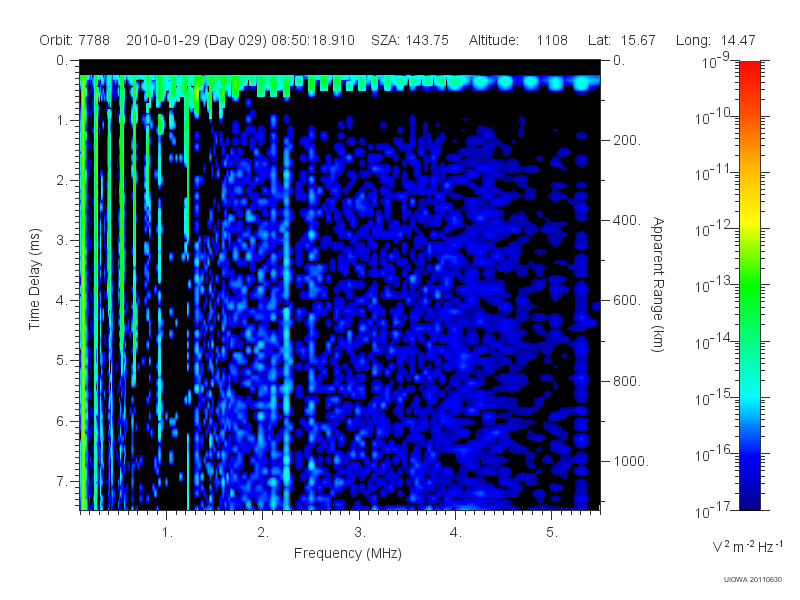
Task: Click the '4.' tick on Time Delay axis
Action: [62, 301]
